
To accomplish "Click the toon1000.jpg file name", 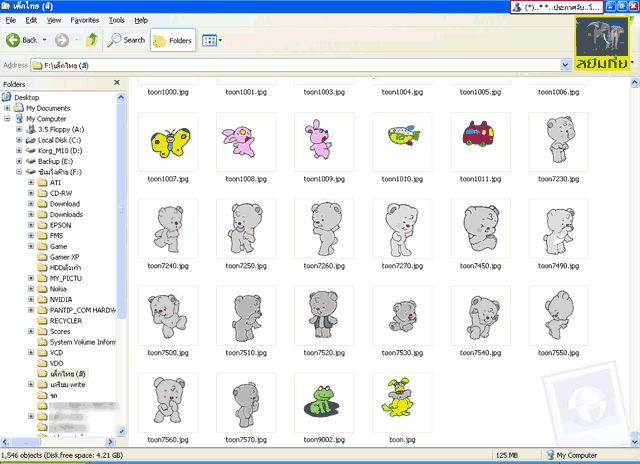I will pyautogui.click(x=168, y=92).
